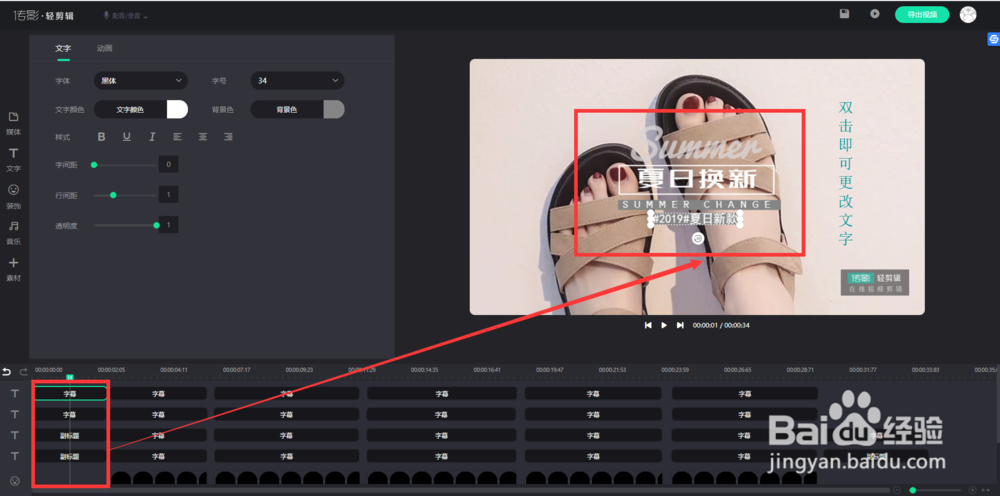The height and width of the screenshot is (496, 1000).
Task: Align text to the left
Action: tap(177, 136)
